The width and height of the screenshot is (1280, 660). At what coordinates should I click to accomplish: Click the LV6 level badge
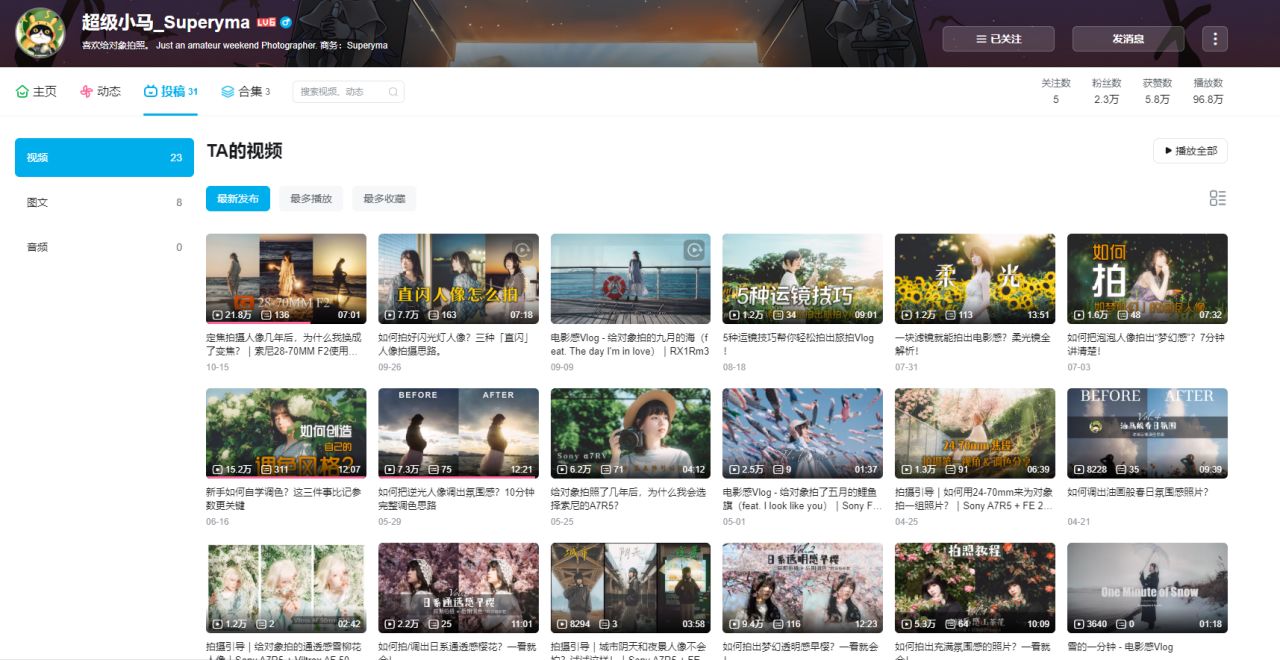pos(265,21)
